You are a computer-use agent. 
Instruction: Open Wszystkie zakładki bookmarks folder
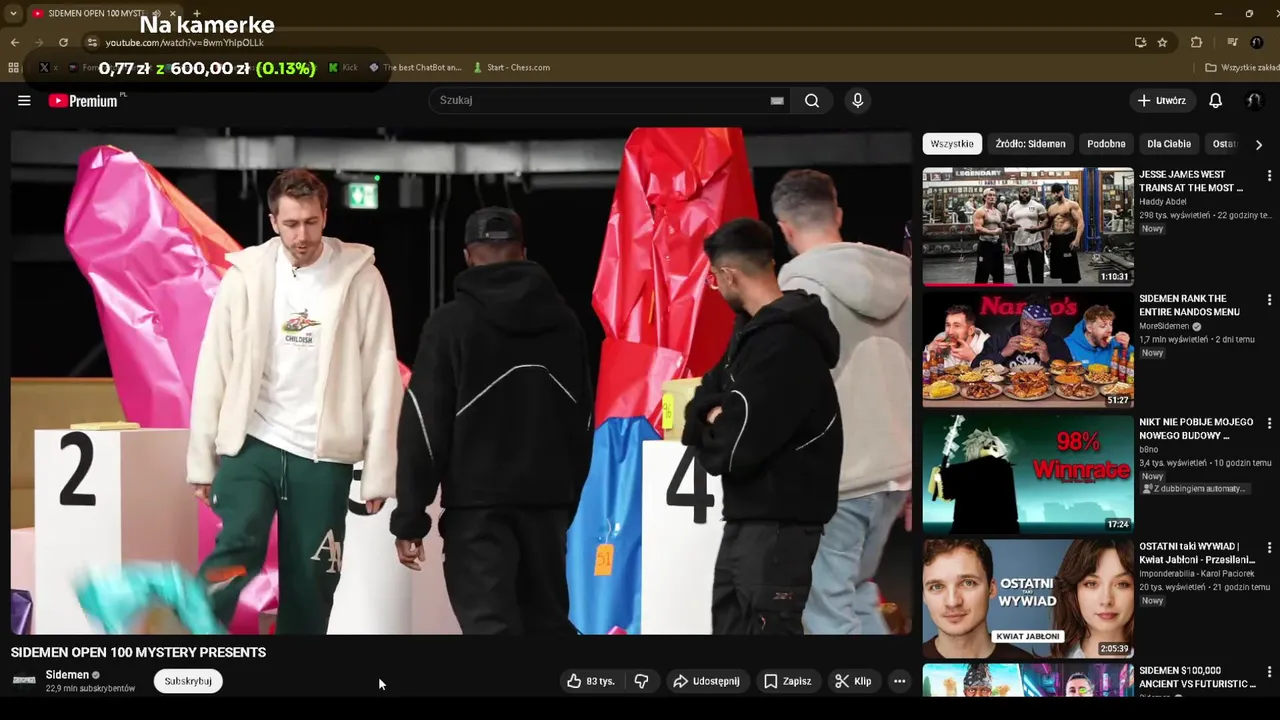point(1242,68)
